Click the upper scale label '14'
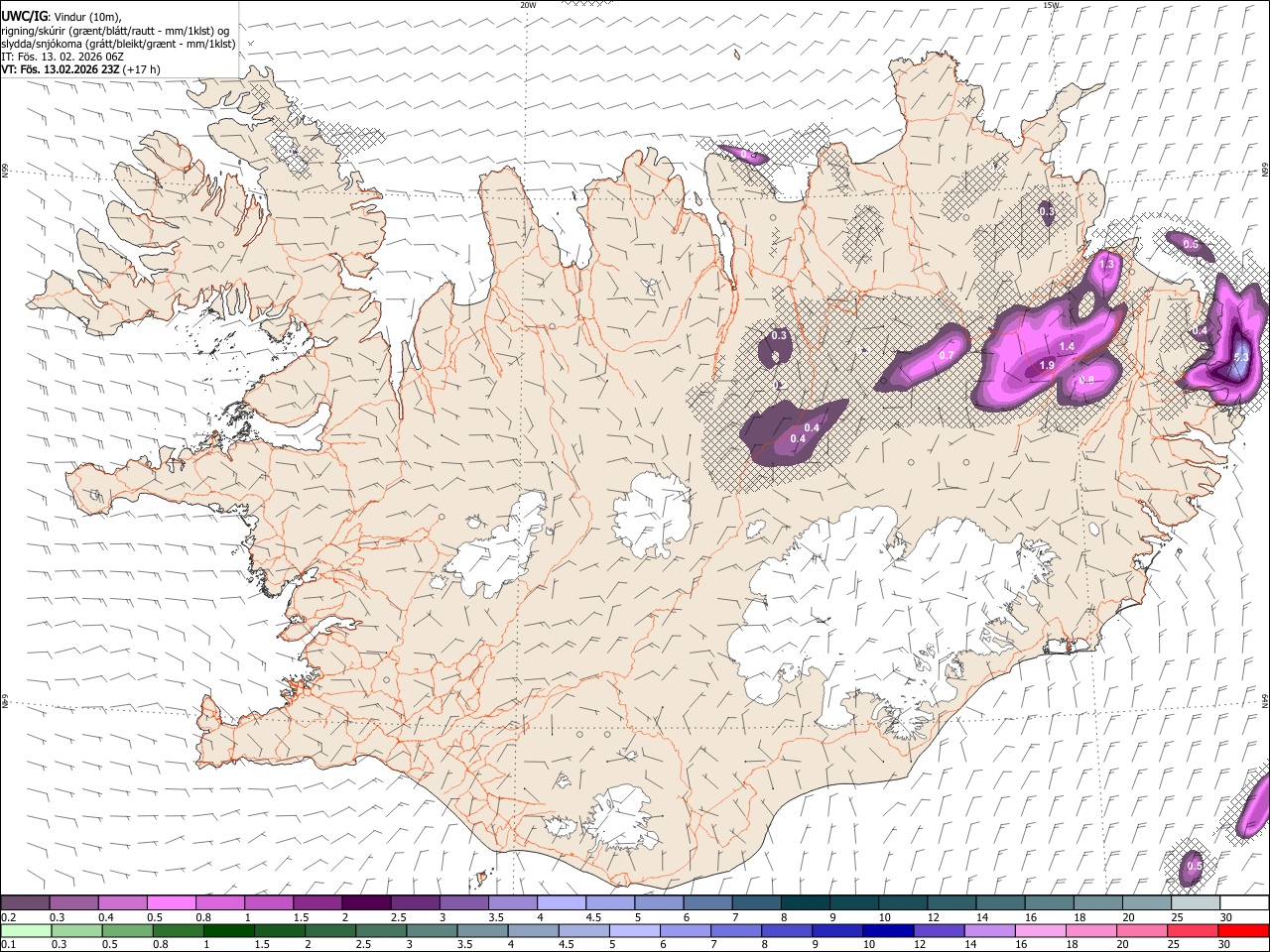 pyautogui.click(x=981, y=917)
